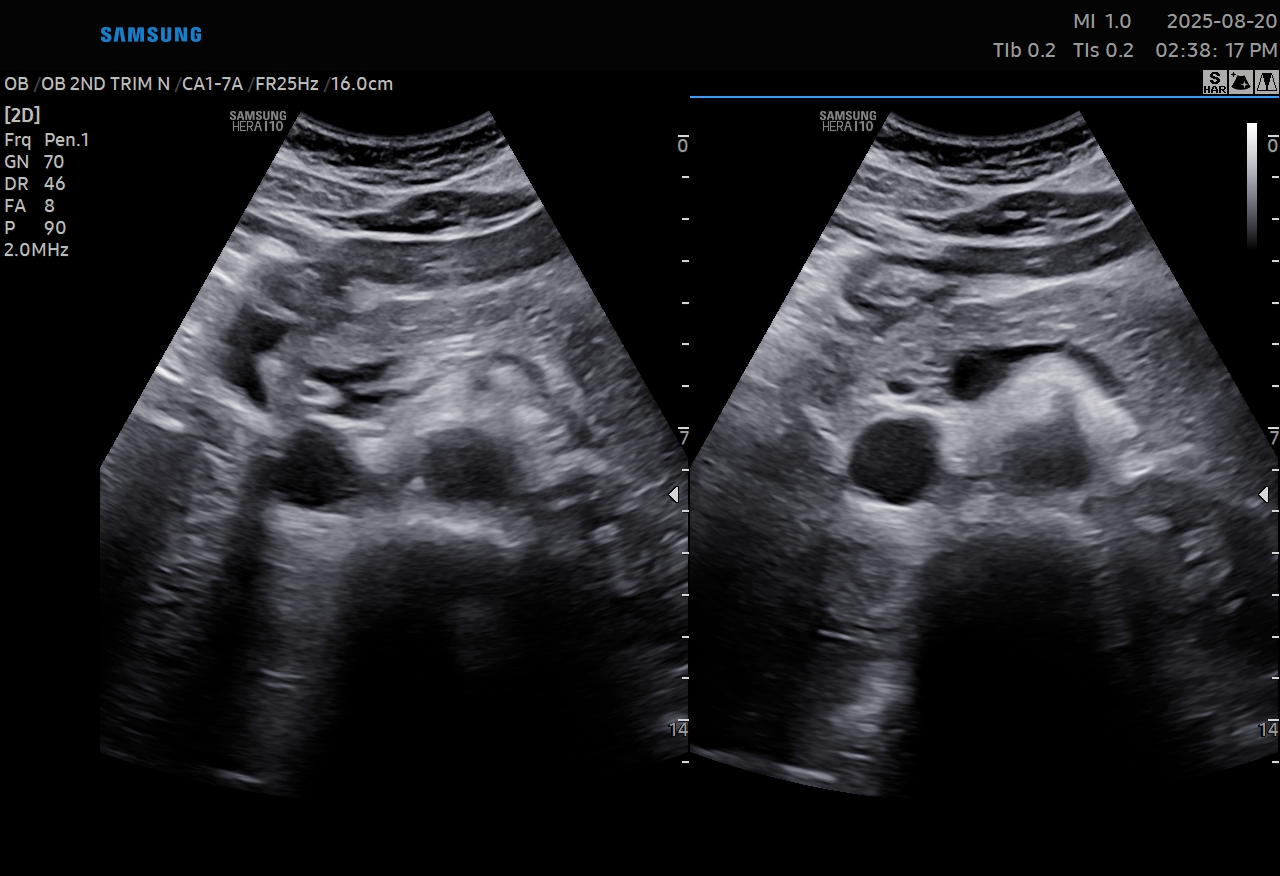Click the FR25Hz frame rate readout

(286, 84)
